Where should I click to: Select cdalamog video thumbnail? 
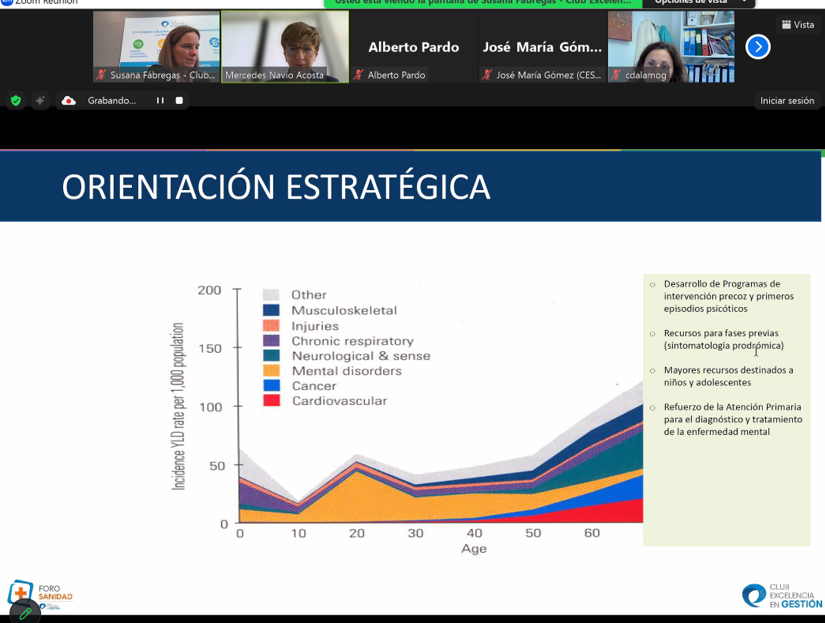[x=671, y=47]
